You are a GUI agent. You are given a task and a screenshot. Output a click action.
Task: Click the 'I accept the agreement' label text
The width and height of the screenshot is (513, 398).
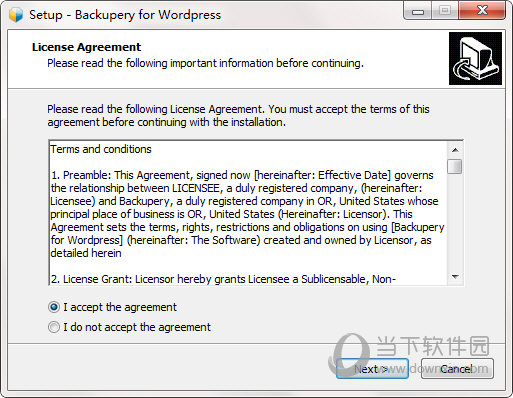pos(120,307)
